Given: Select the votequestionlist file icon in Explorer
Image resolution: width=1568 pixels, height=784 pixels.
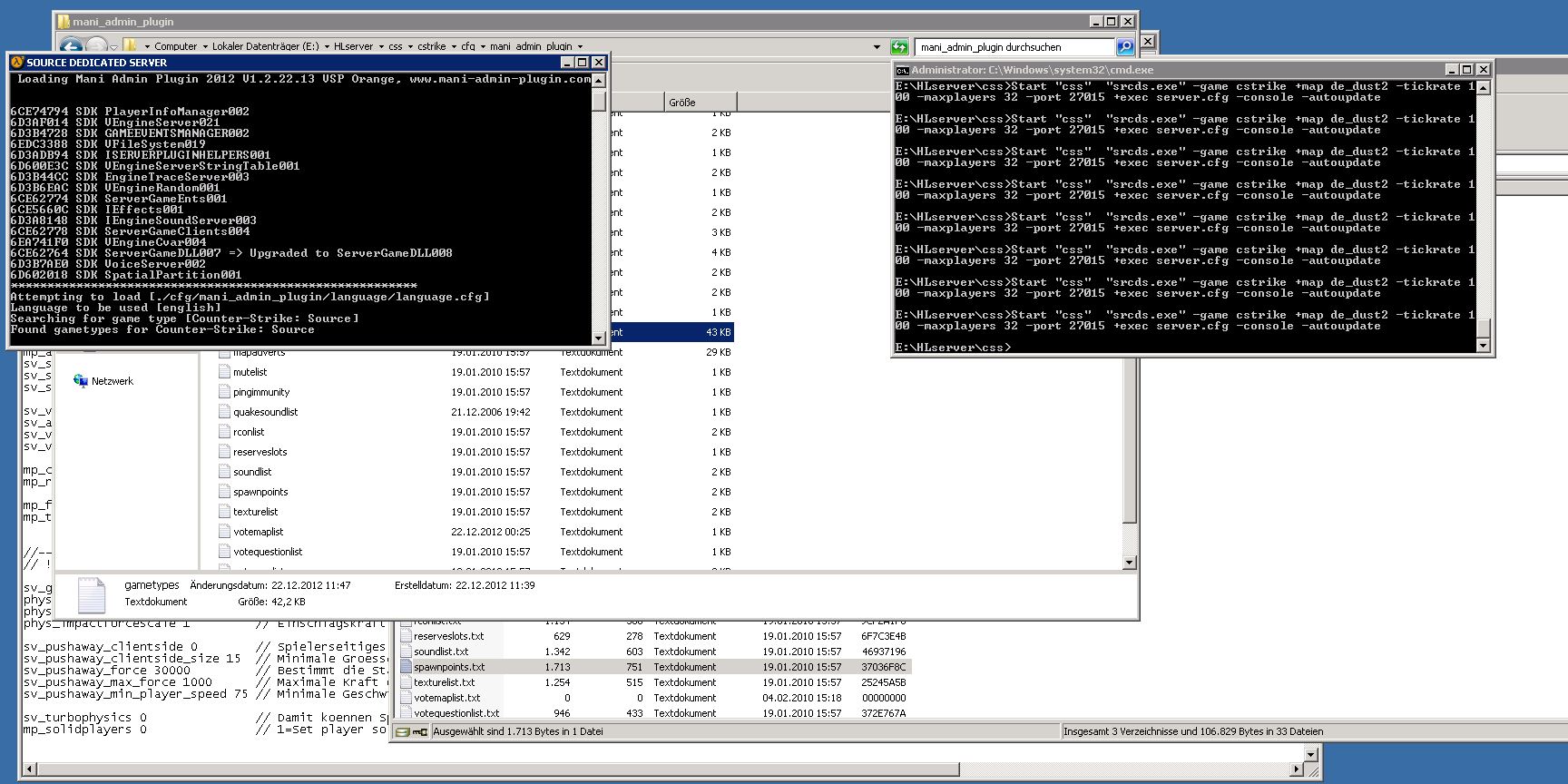Looking at the screenshot, I should click(x=224, y=552).
